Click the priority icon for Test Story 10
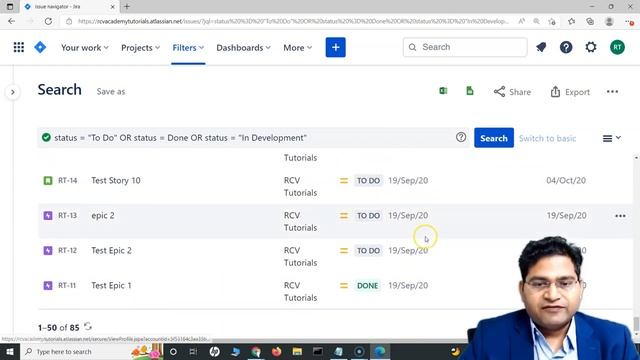The height and width of the screenshot is (360, 640). pos(344,180)
